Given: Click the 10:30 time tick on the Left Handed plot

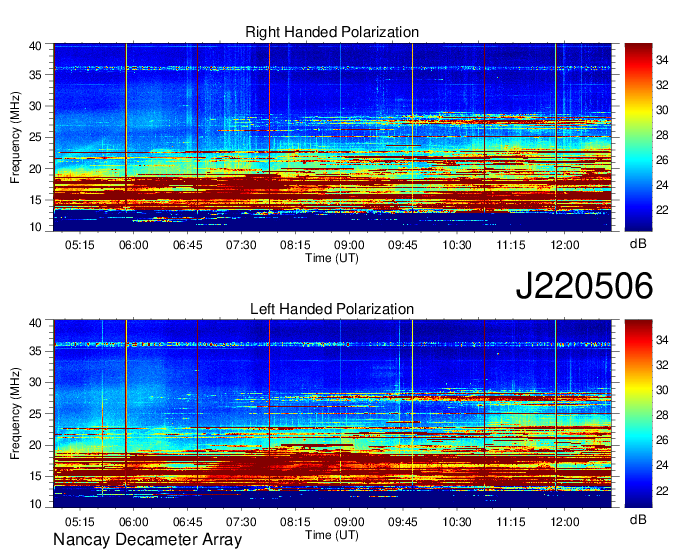Looking at the screenshot, I should [457, 522].
